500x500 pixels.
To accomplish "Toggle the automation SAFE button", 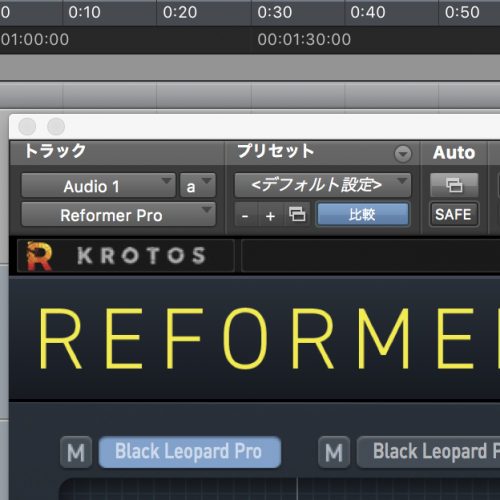I will point(454,214).
